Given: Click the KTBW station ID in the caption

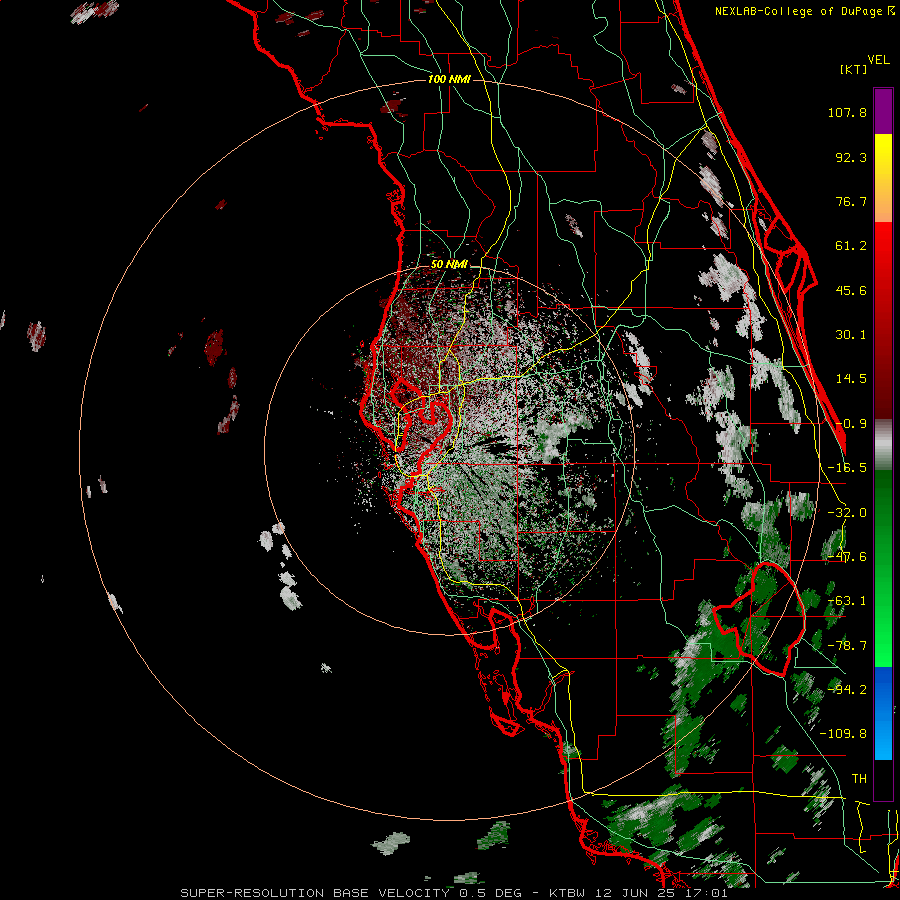Looking at the screenshot, I should [x=568, y=893].
